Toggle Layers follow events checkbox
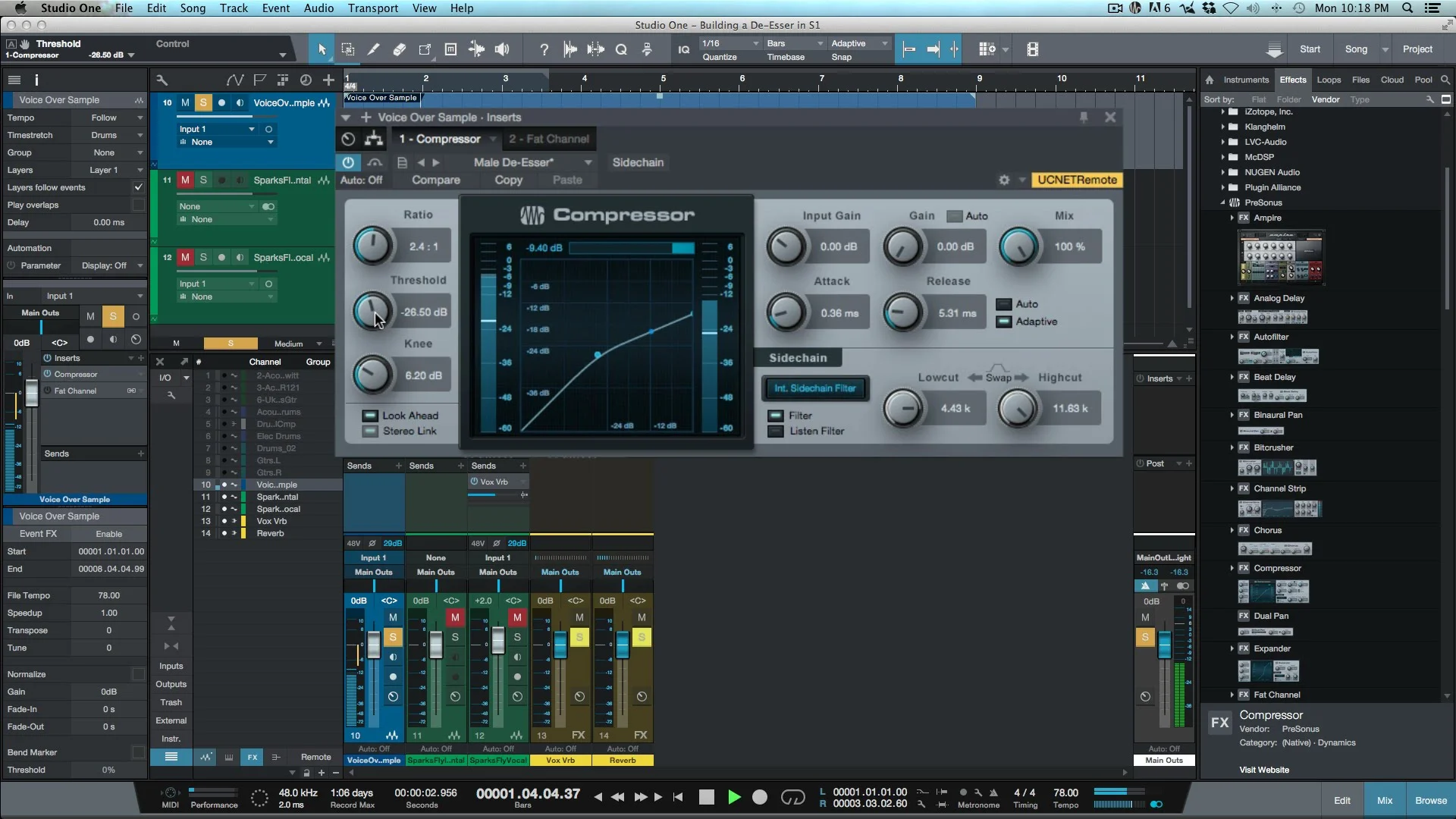The image size is (1456, 819). 138,187
